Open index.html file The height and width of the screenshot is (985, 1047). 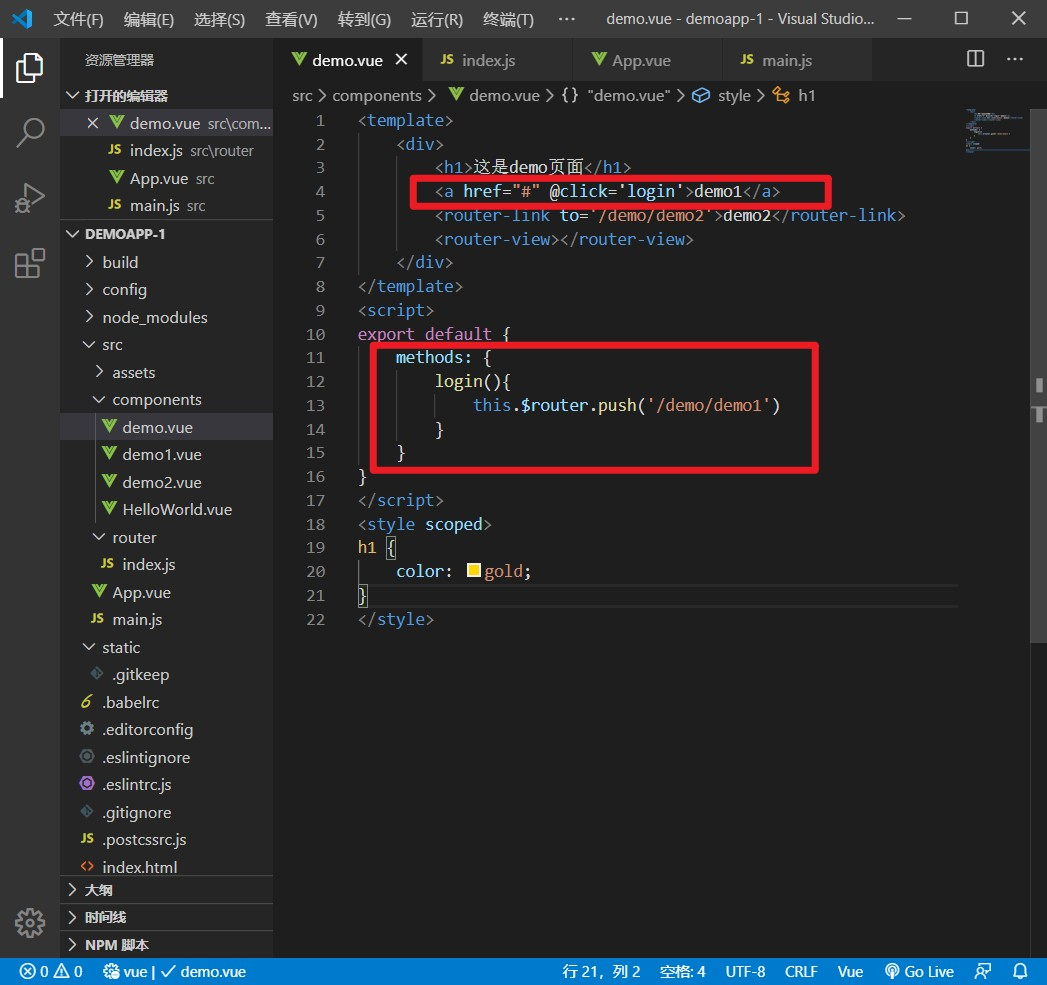point(167,867)
